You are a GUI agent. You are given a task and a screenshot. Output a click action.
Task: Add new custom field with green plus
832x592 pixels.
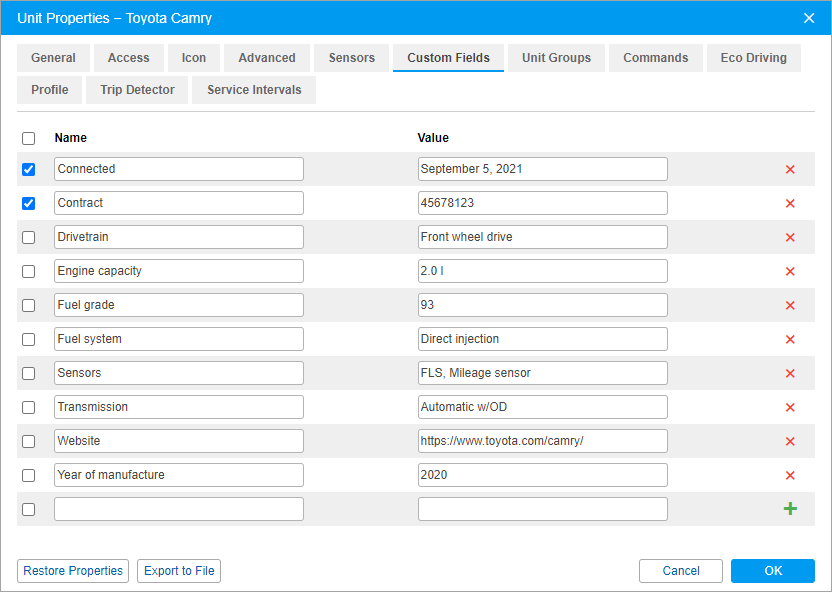coord(790,509)
